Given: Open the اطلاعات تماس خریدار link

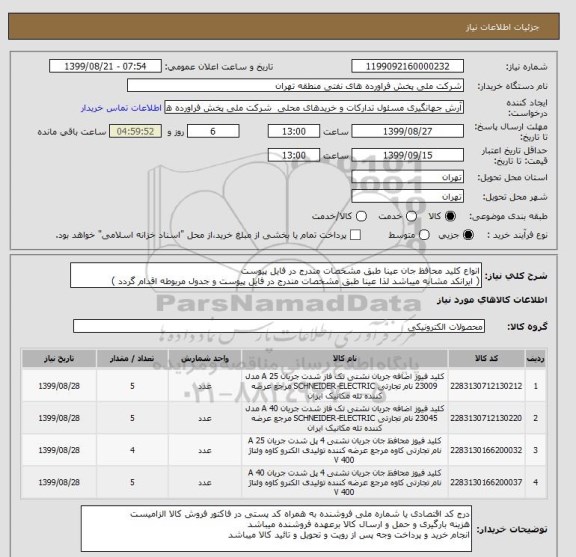Looking at the screenshot, I should coord(121,108).
